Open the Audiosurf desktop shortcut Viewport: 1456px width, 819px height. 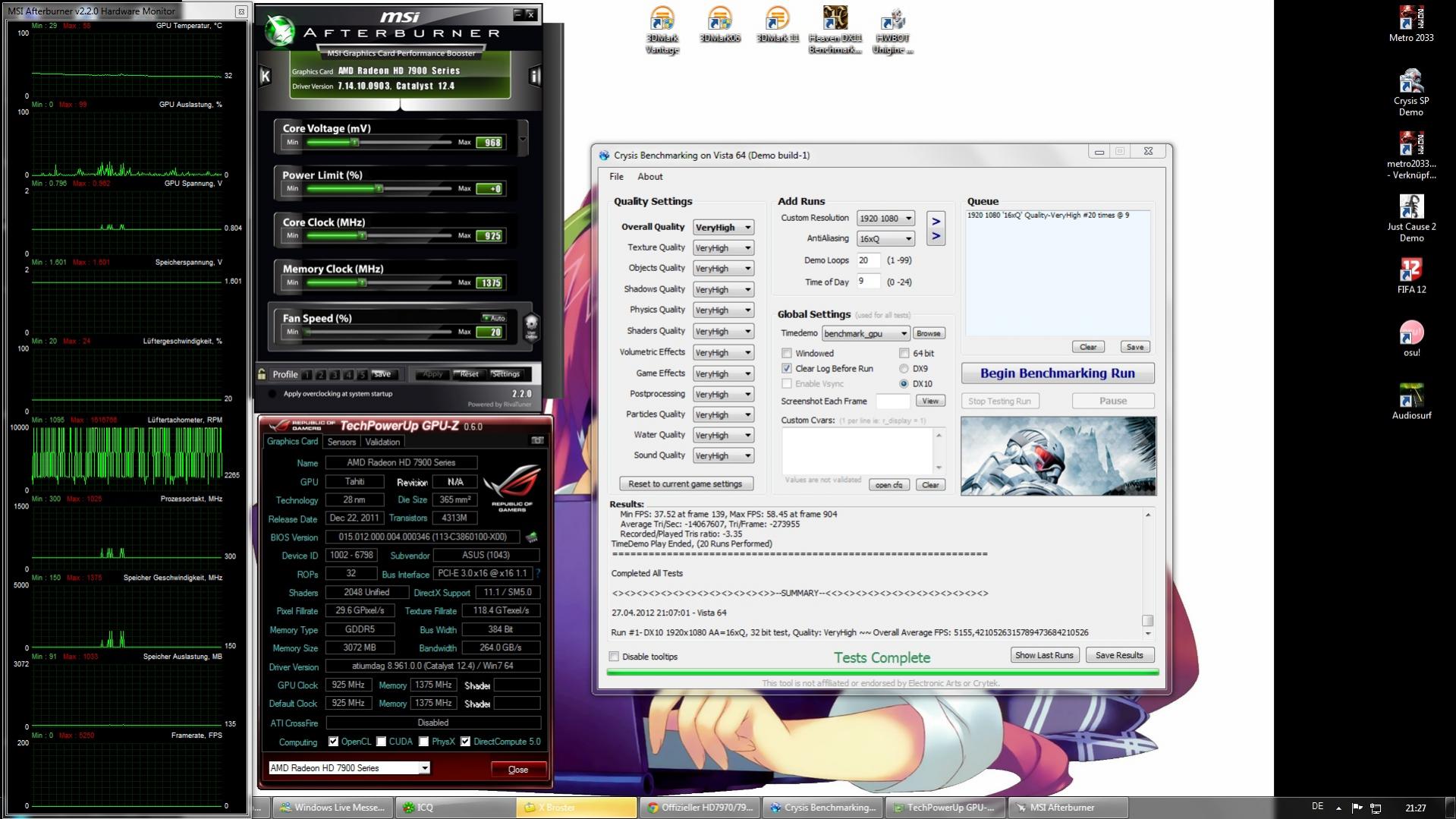point(1411,402)
